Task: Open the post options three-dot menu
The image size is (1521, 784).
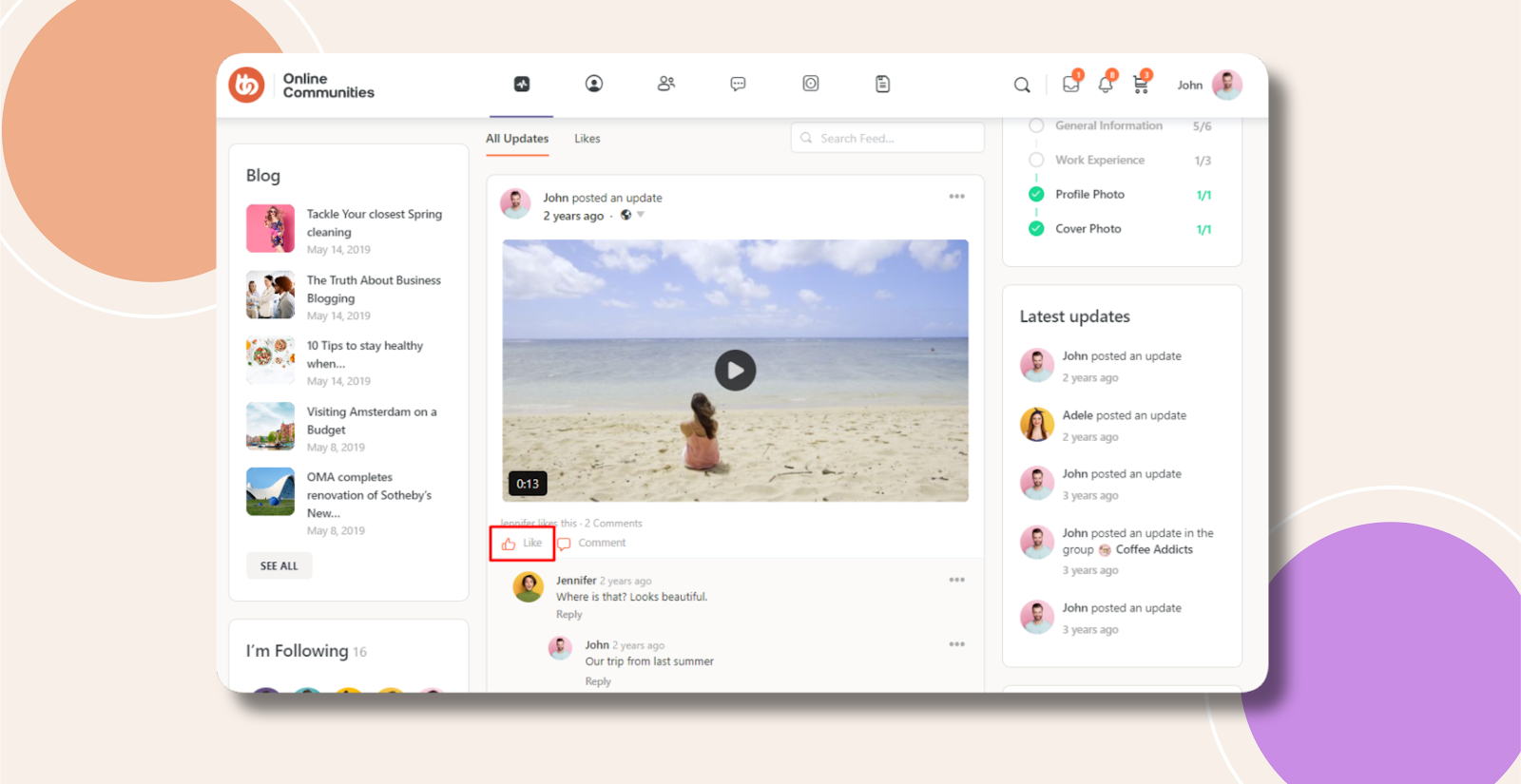Action: 957,197
